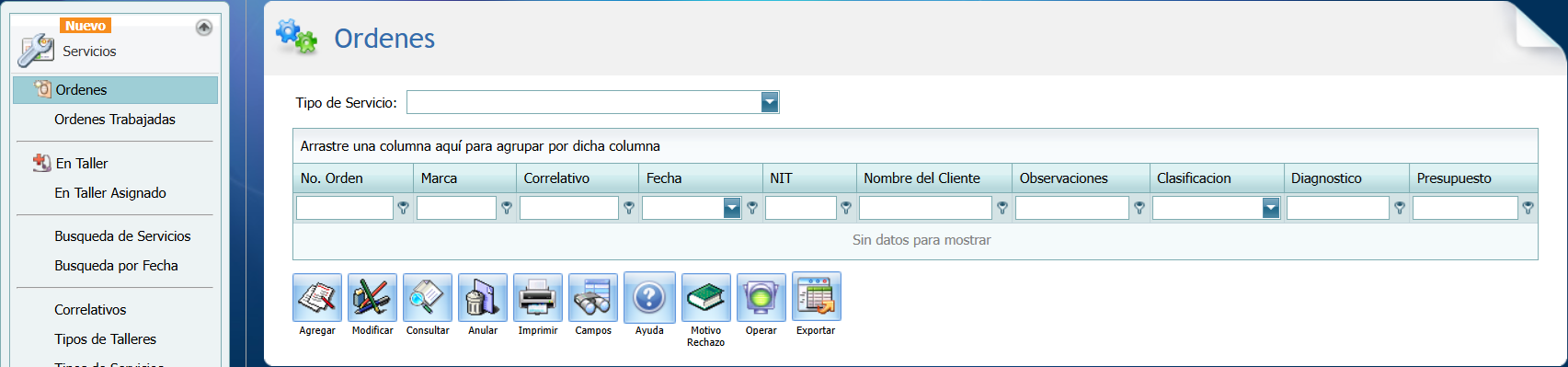The image size is (1568, 367).
Task: Click filter icon for Nombre del Cliente
Action: (1002, 209)
